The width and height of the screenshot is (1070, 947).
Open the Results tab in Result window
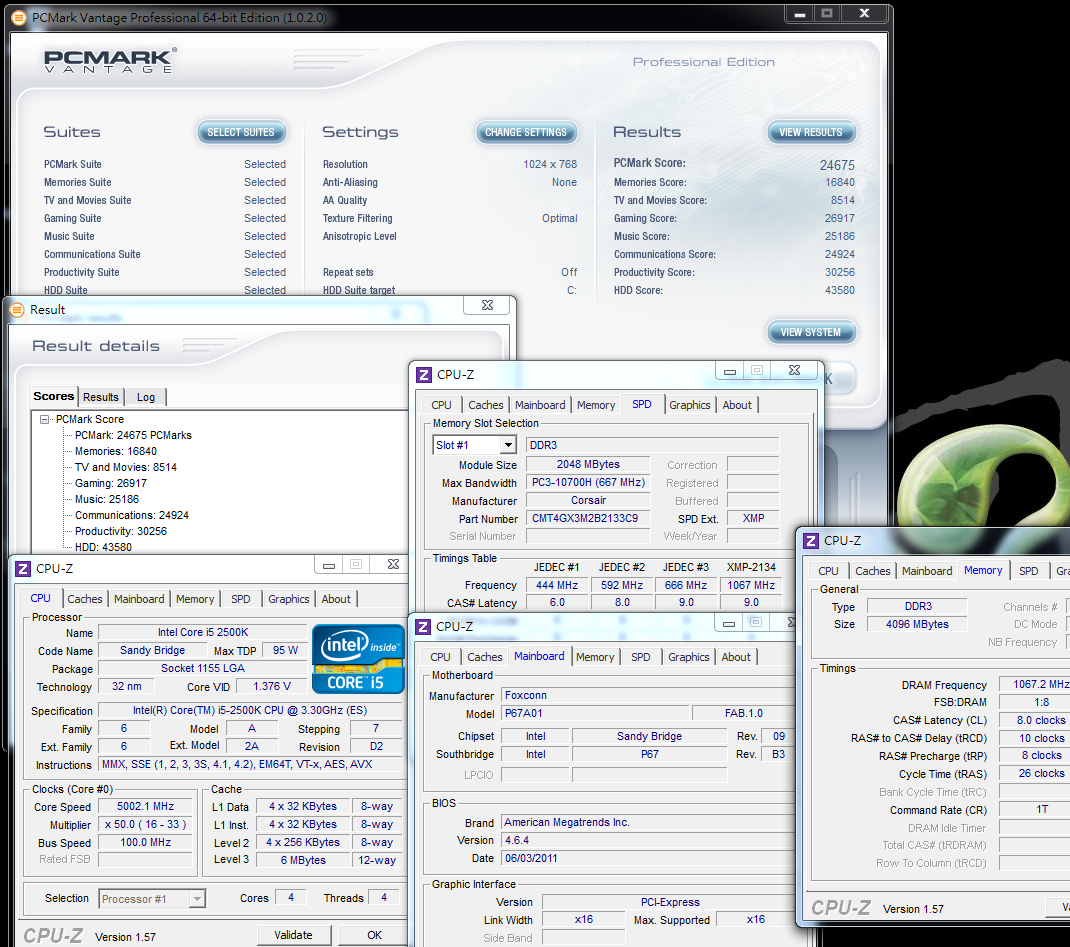tap(101, 397)
